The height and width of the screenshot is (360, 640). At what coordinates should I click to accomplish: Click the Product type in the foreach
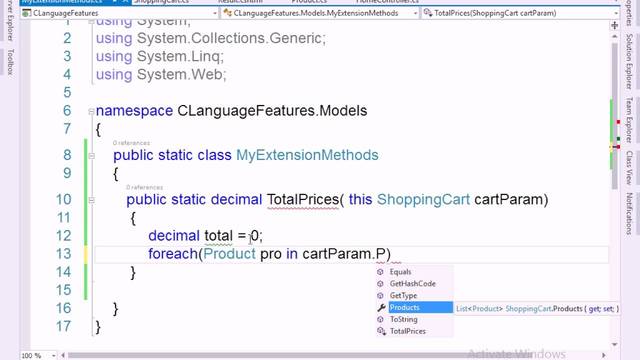(x=229, y=254)
